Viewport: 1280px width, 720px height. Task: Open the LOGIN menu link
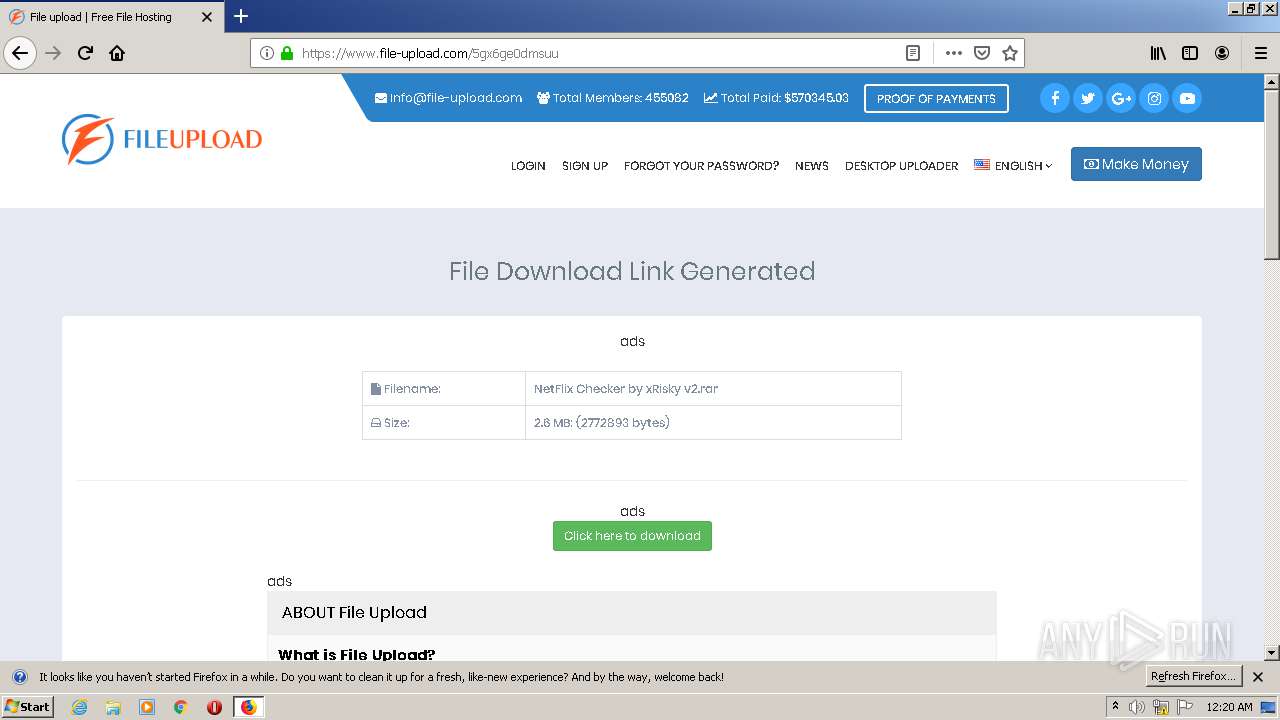coord(528,166)
